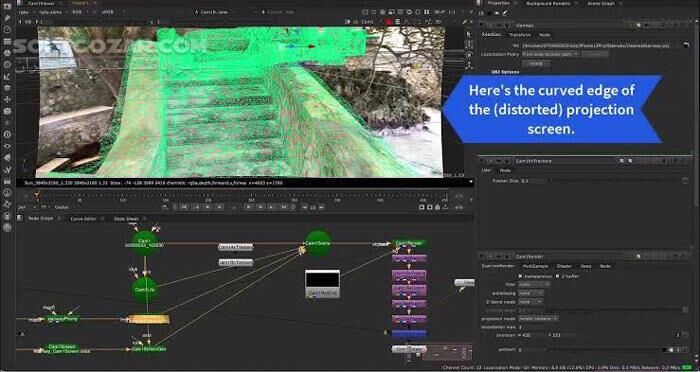This screenshot has width=700, height=372.
Task: Collapse the Cam1ArTrackers properties panel arrow
Action: [x=482, y=161]
